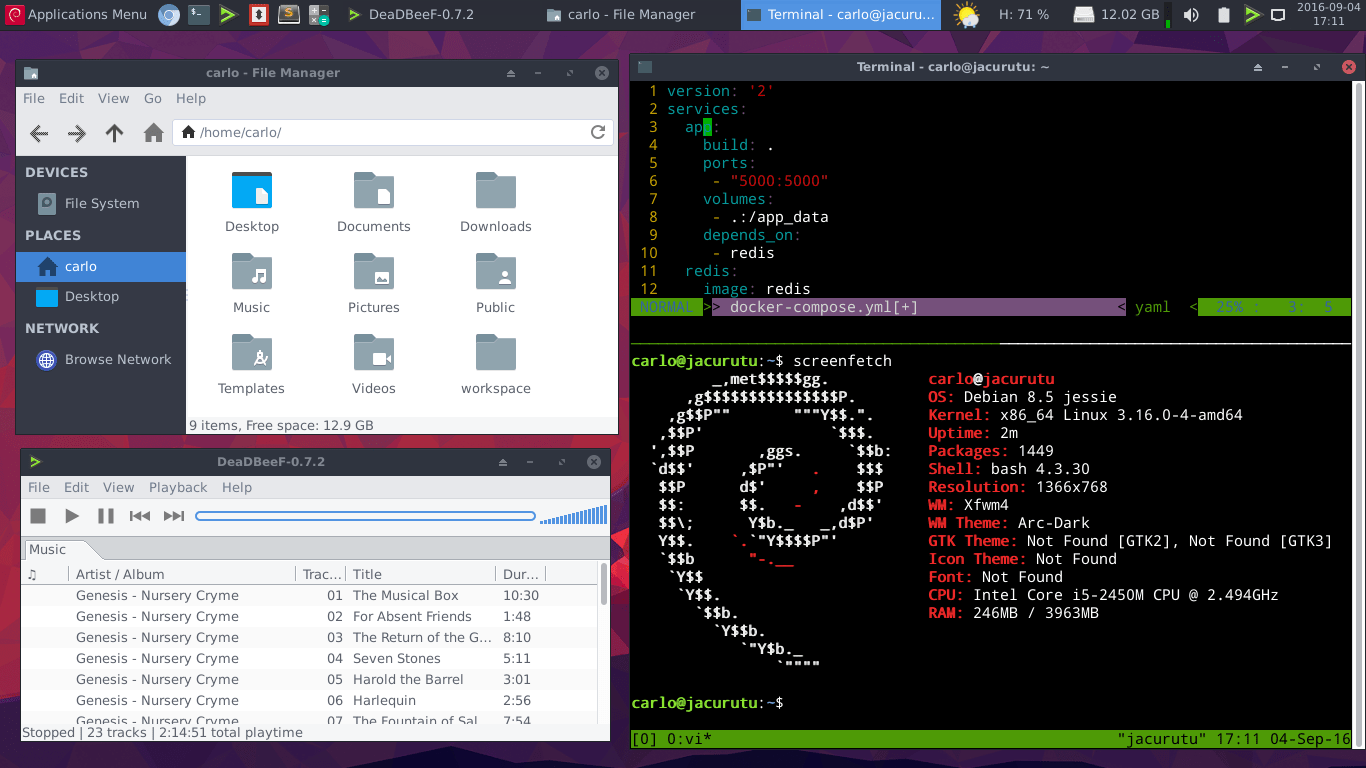Navigate up one directory in File Manager
The width and height of the screenshot is (1366, 768).
click(x=114, y=132)
